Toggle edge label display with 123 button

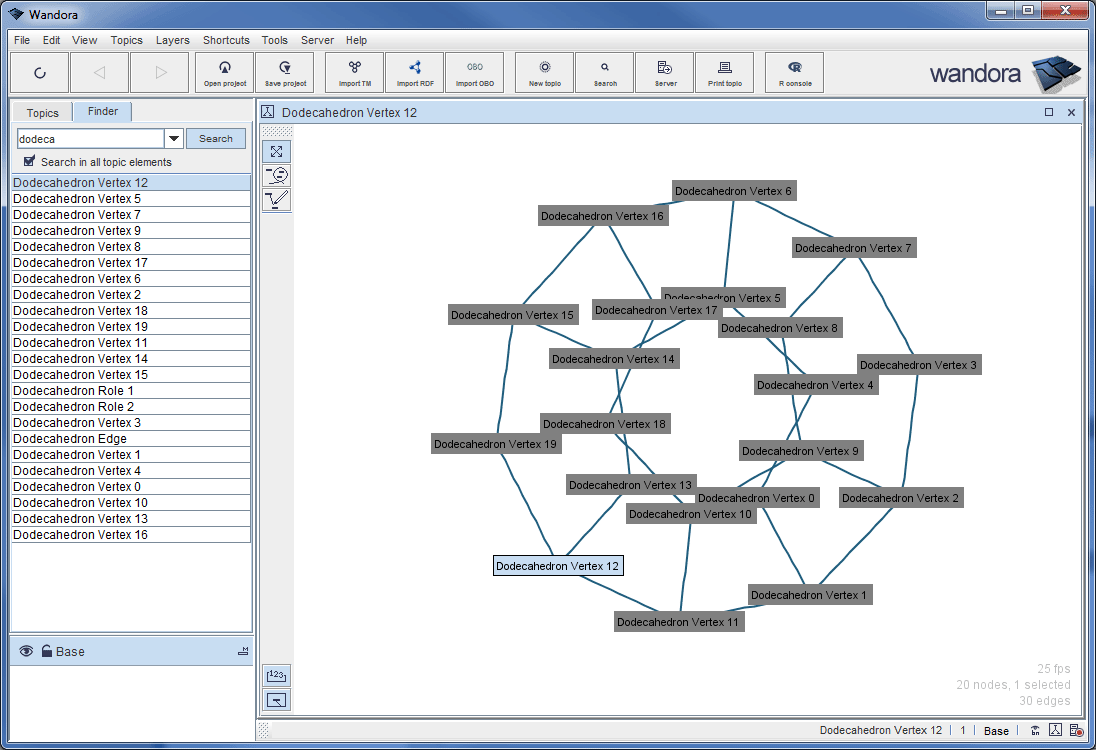[x=275, y=676]
